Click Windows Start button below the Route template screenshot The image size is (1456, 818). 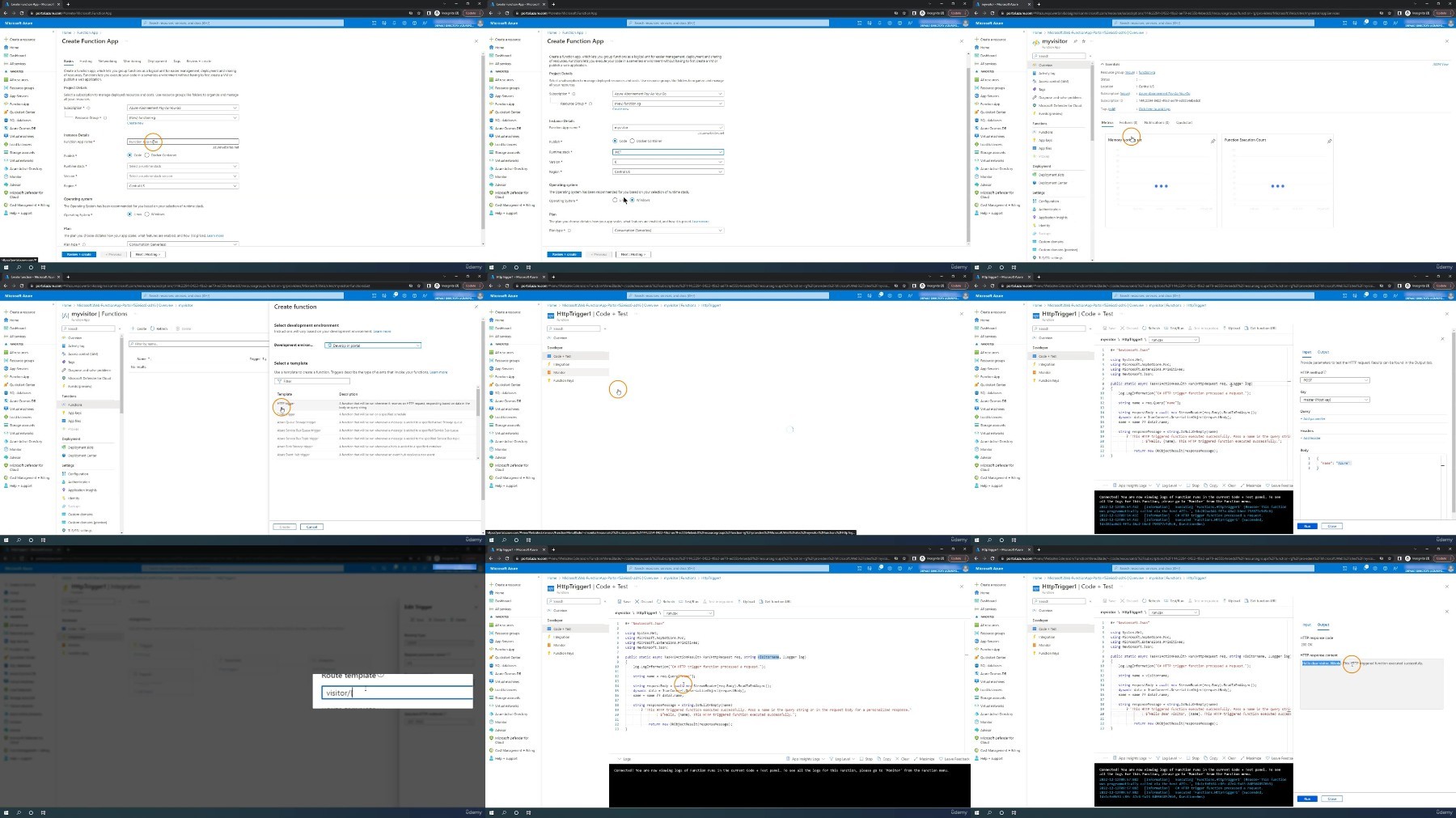coord(6,812)
